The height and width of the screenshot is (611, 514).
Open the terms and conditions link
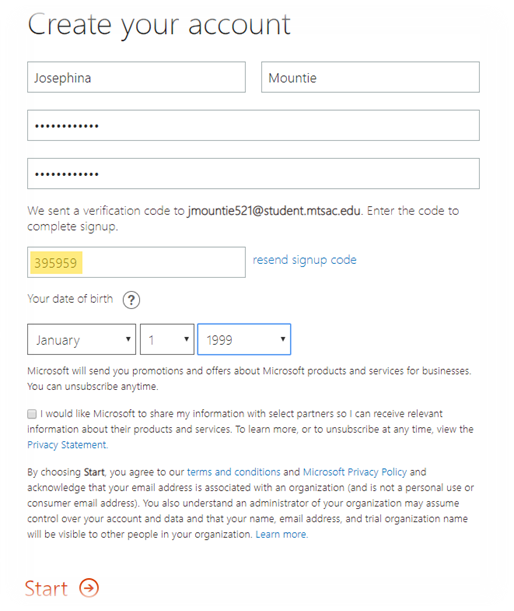233,472
